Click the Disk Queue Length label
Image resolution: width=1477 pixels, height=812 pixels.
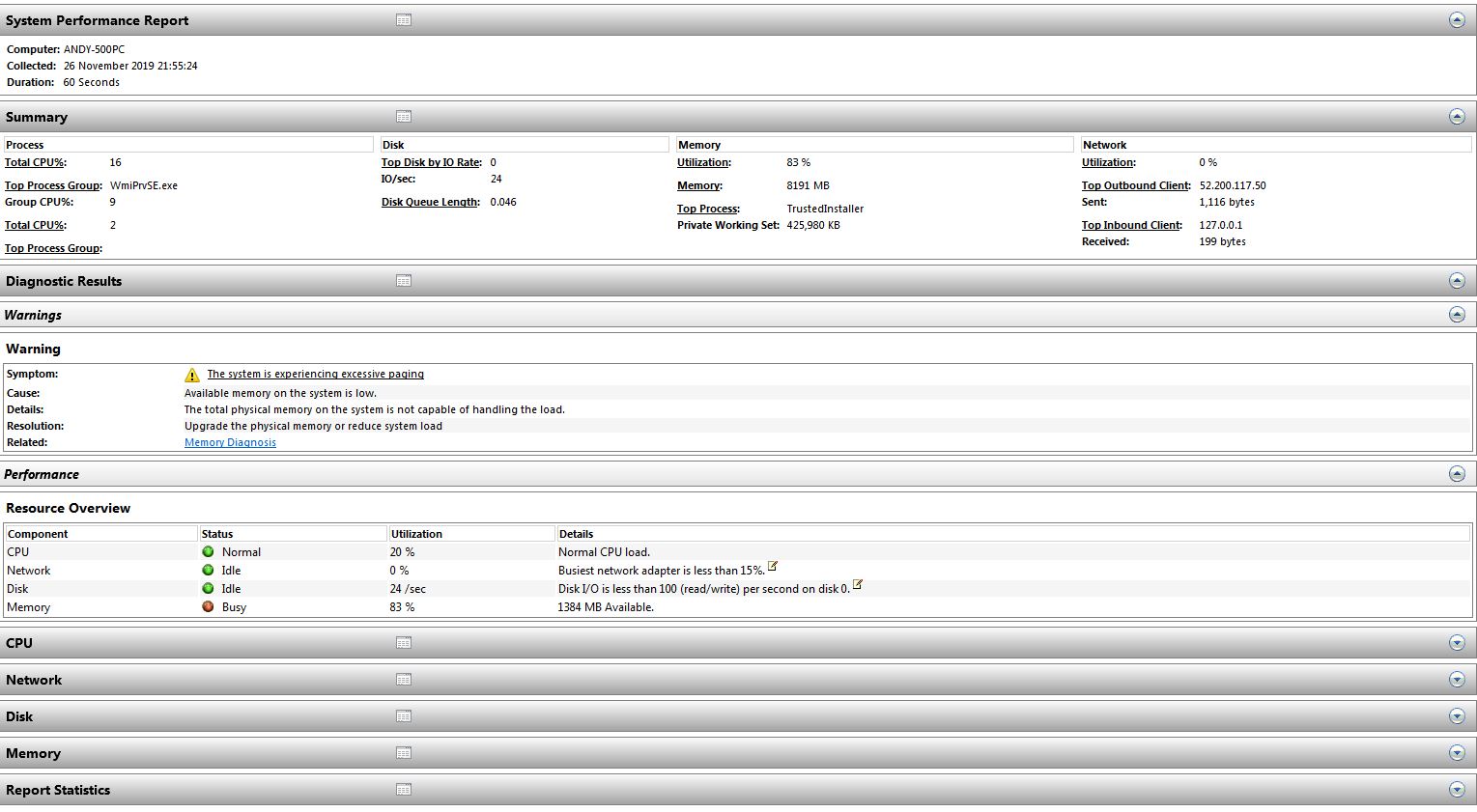[x=430, y=202]
